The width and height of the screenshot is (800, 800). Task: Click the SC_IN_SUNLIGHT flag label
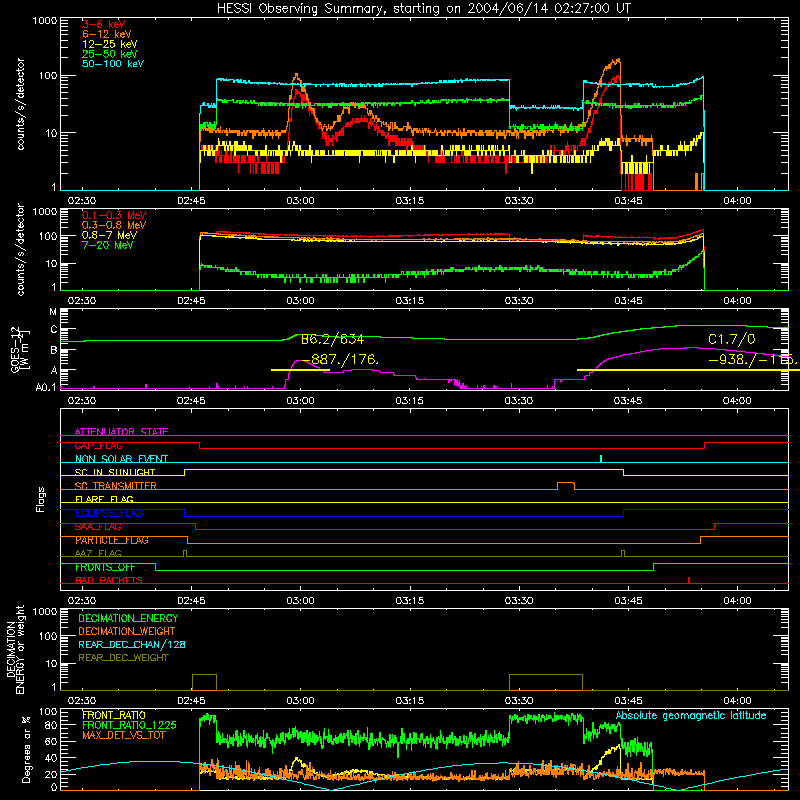click(115, 472)
